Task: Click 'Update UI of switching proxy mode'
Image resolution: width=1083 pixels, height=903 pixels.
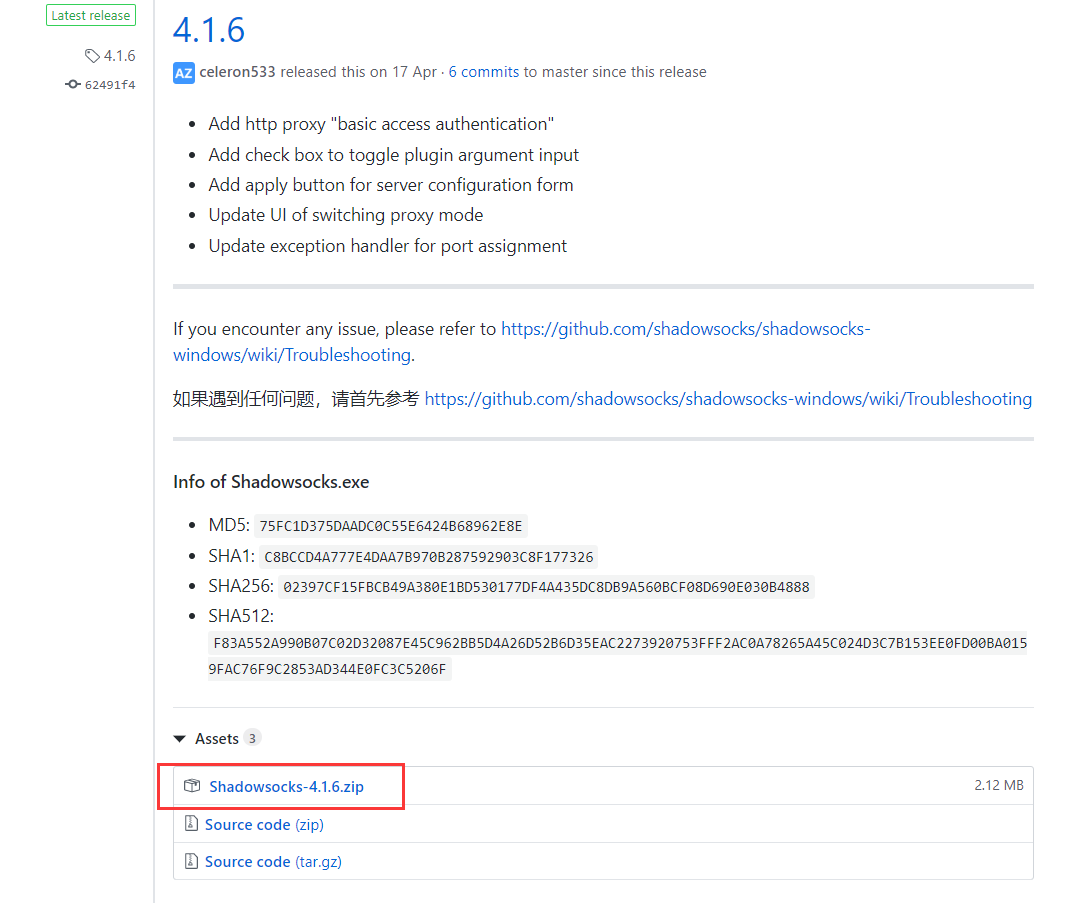Action: (346, 215)
